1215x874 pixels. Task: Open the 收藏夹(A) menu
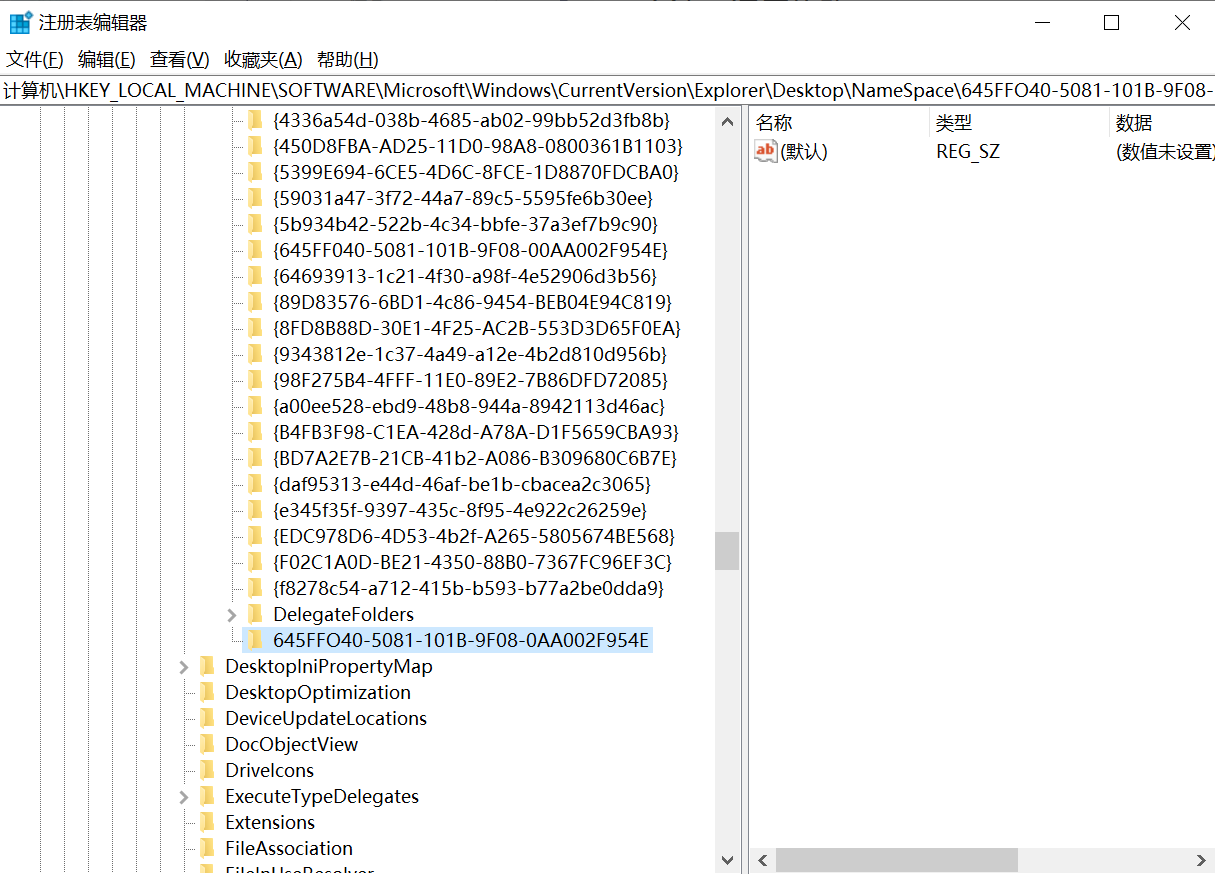tap(263, 59)
